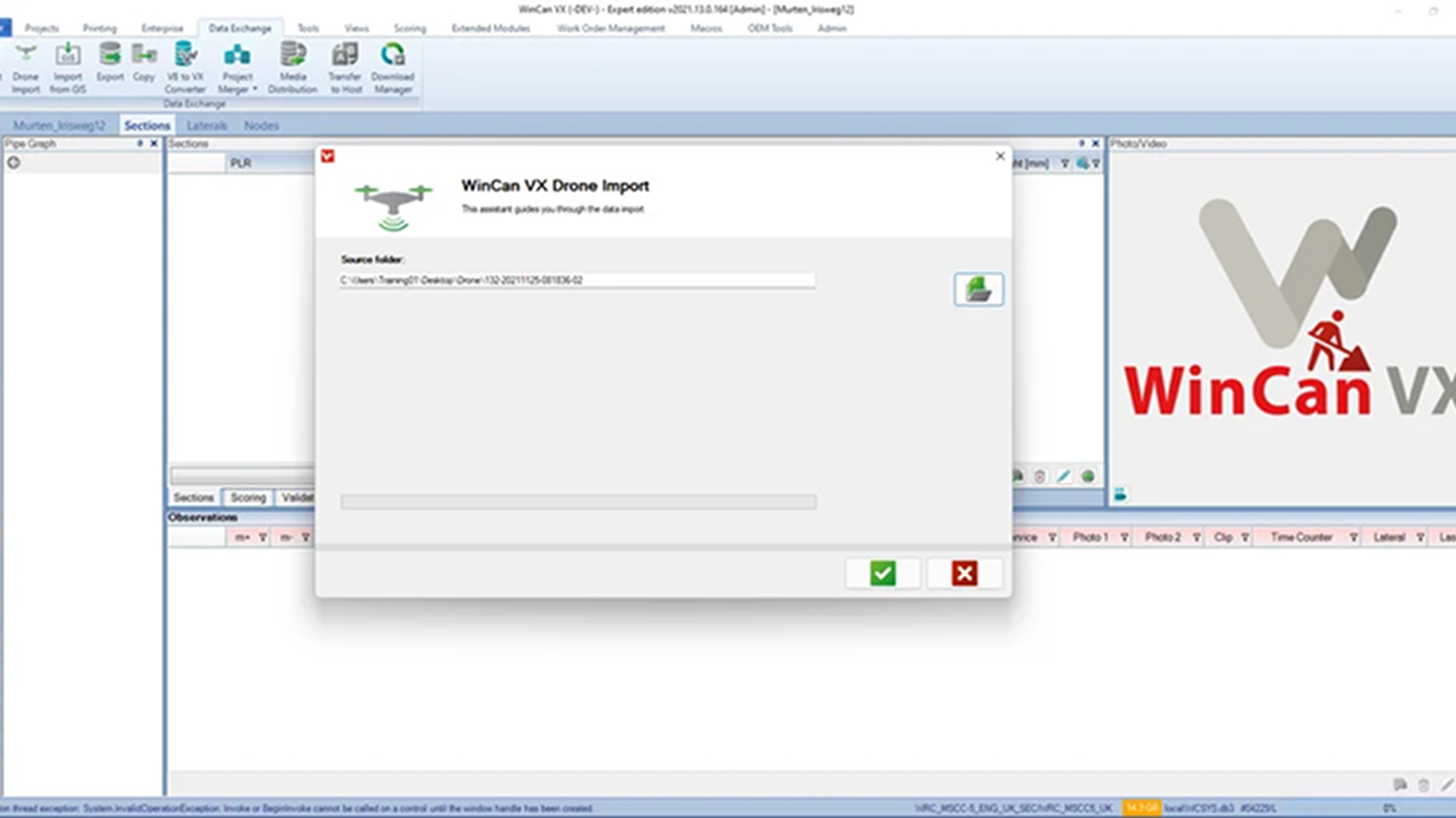
Task: Open the Enterprise ribbon tab
Action: pyautogui.click(x=162, y=29)
